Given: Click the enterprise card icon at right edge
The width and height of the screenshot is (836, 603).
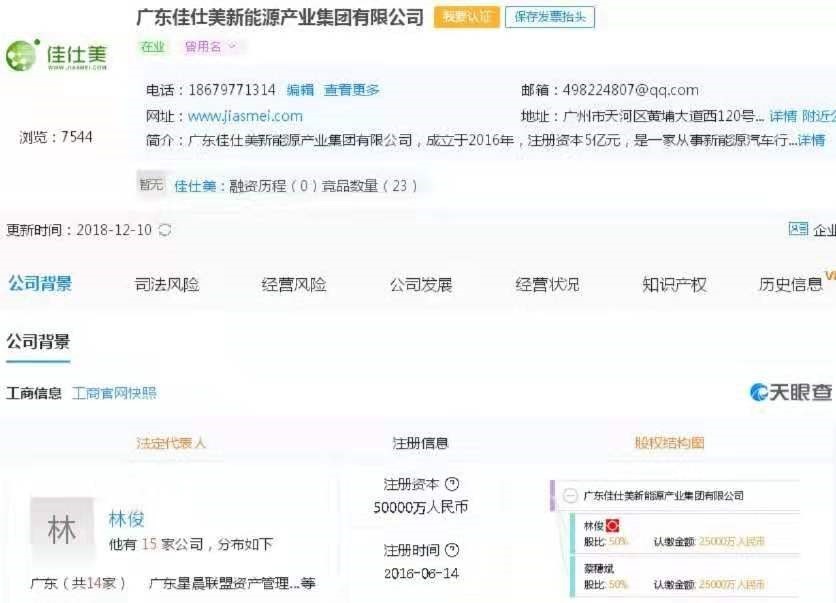Looking at the screenshot, I should [x=798, y=229].
